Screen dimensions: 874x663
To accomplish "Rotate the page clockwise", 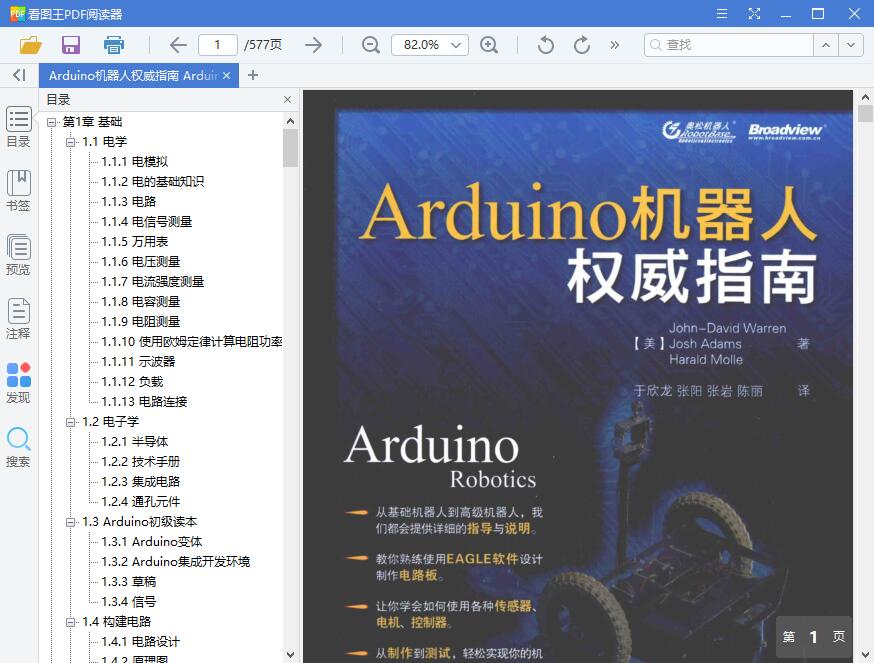I will coord(581,45).
